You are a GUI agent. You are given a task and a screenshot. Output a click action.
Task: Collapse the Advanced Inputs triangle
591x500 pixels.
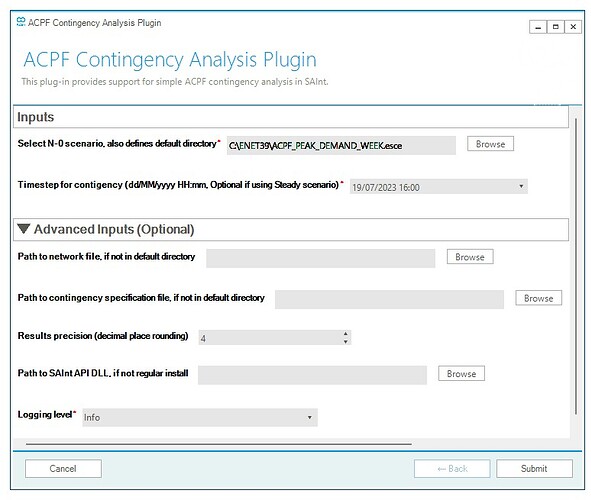pyautogui.click(x=24, y=229)
